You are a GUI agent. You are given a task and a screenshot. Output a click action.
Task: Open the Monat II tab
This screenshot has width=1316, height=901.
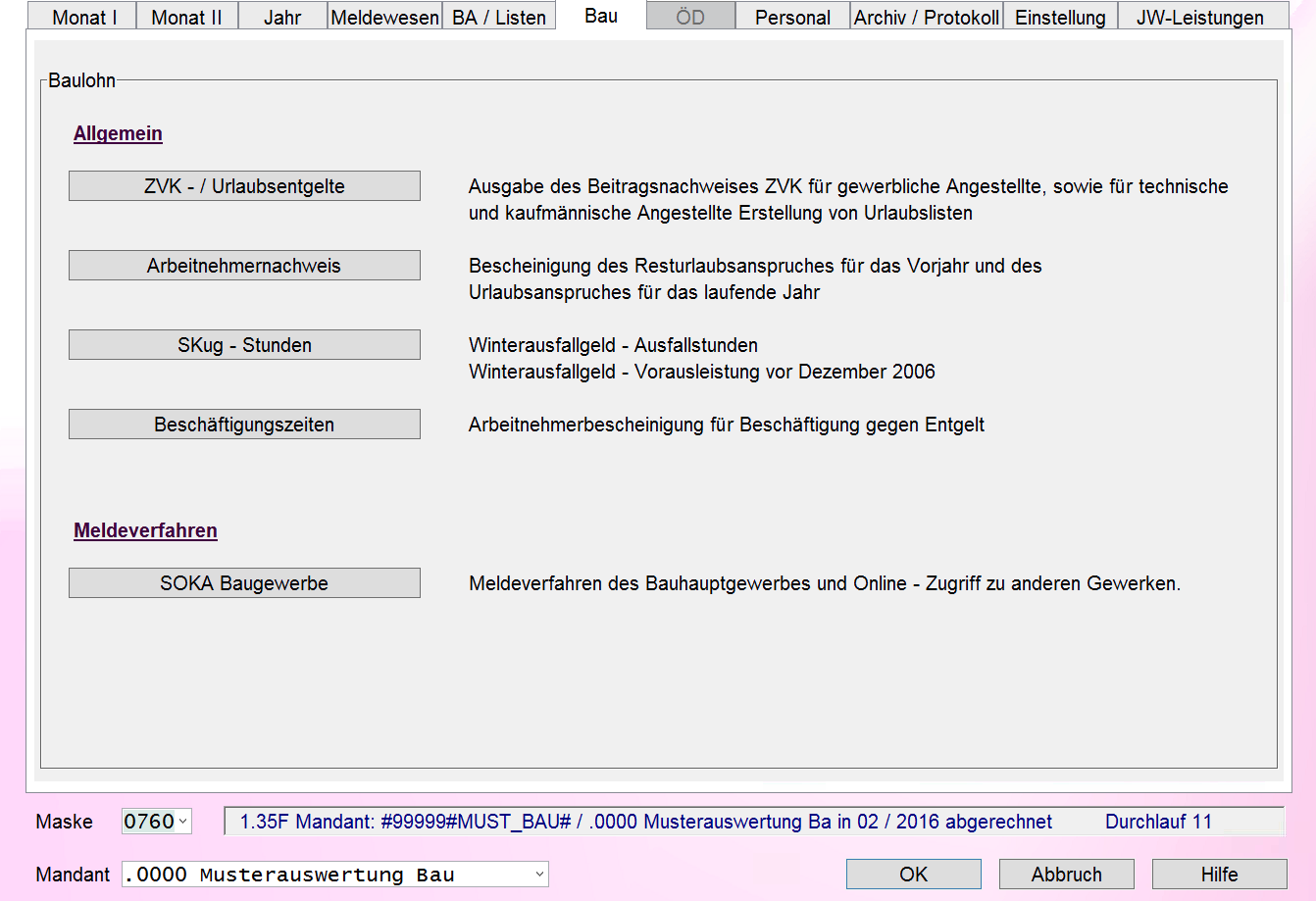coord(186,17)
